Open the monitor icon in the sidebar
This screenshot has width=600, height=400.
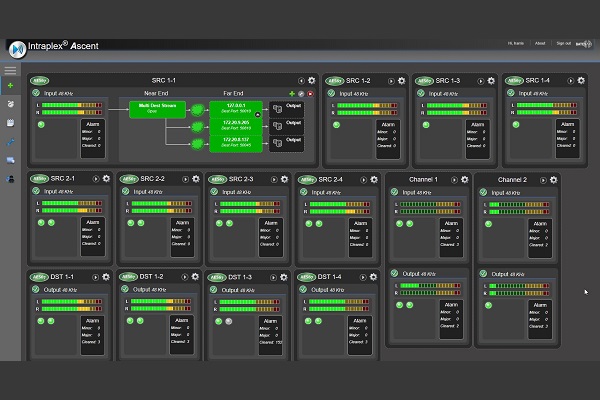(x=10, y=160)
